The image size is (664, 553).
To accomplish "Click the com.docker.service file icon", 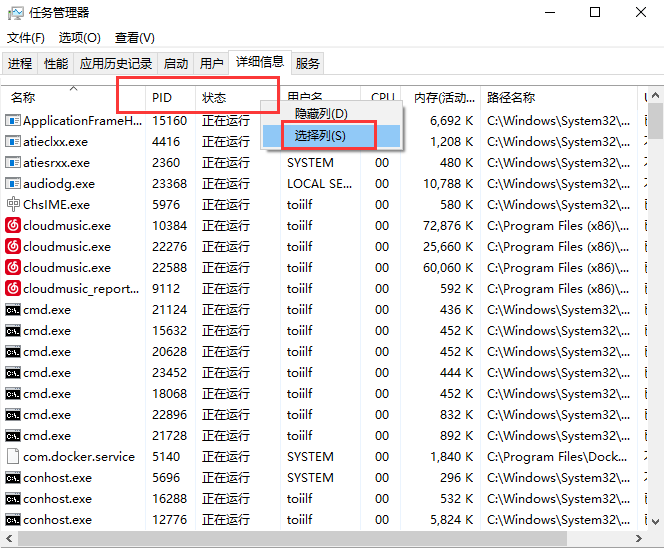I will pyautogui.click(x=13, y=457).
